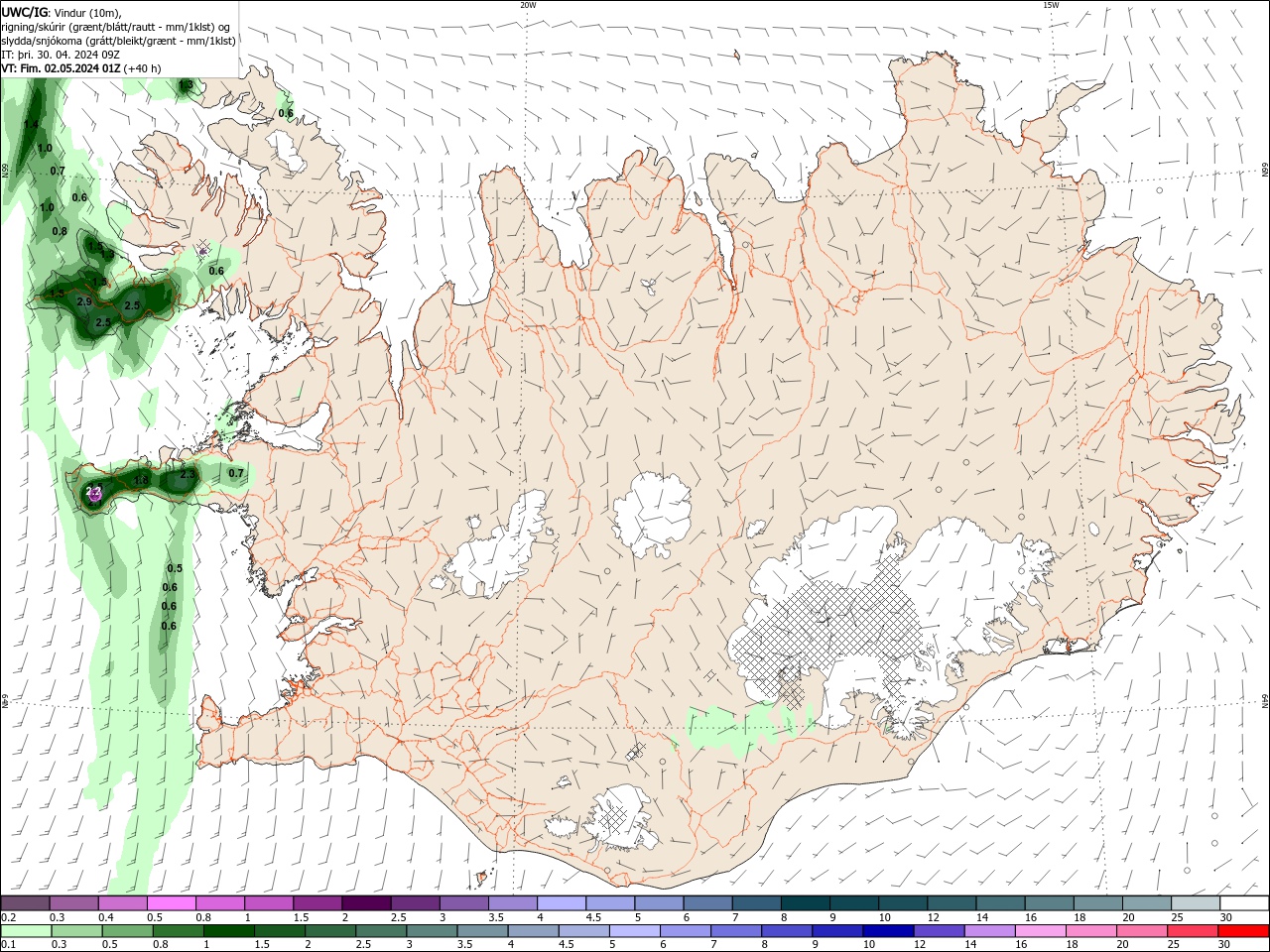Click the 2.3 precipitation value on the western peninsula
Viewport: 1270px width, 952px height.
pyautogui.click(x=188, y=475)
